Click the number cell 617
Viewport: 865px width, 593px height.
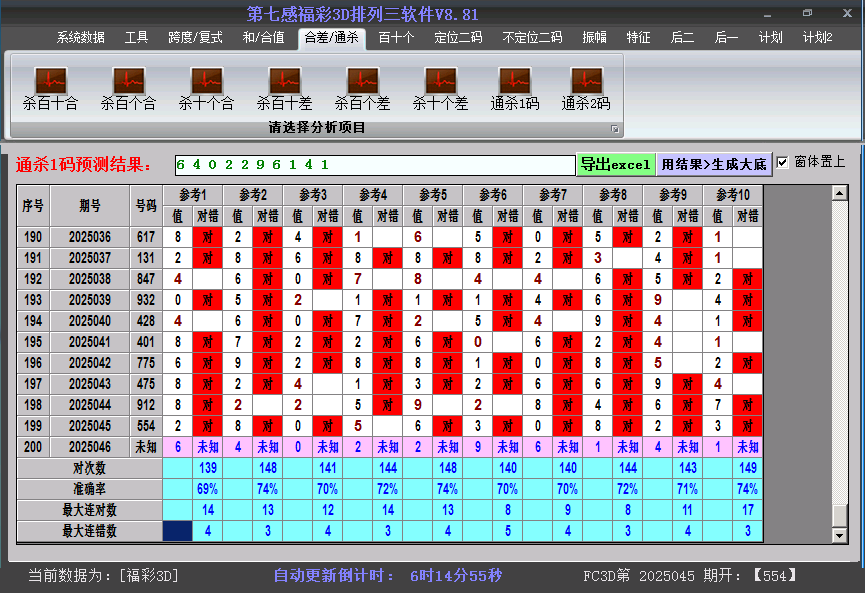(x=146, y=237)
